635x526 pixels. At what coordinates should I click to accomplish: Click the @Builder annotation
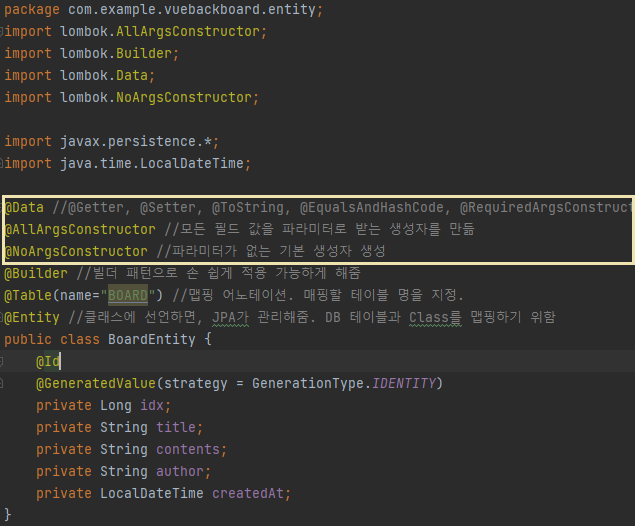pos(36,273)
